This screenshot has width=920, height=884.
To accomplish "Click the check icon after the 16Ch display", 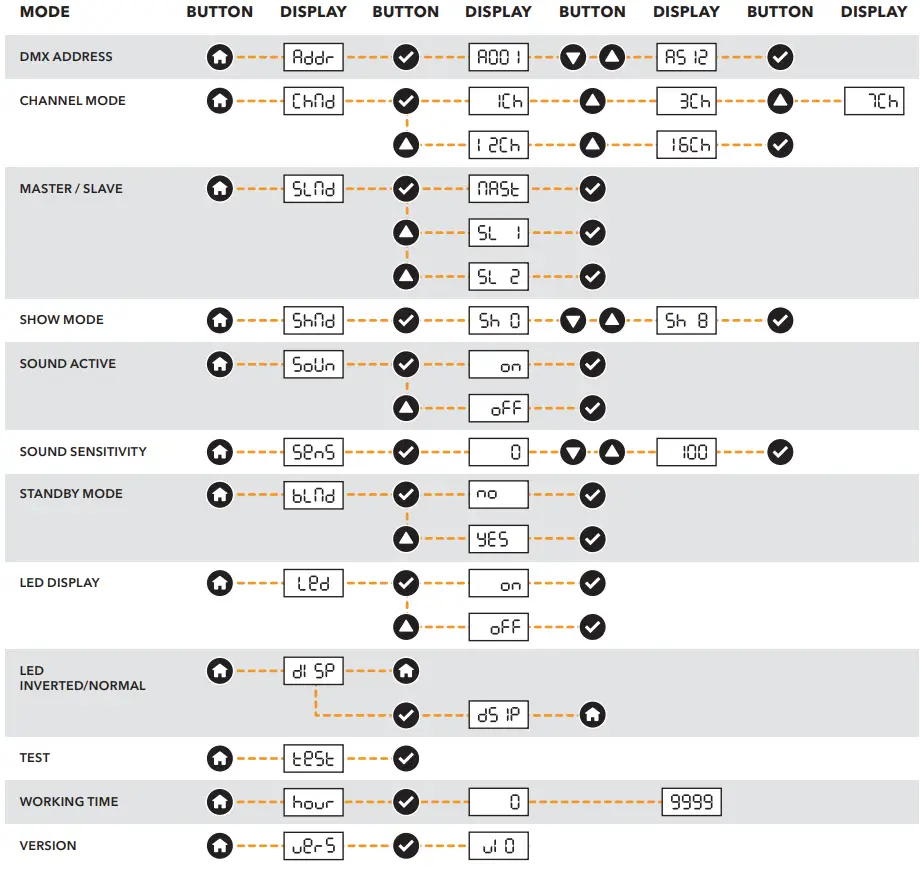I will pyautogui.click(x=780, y=145).
